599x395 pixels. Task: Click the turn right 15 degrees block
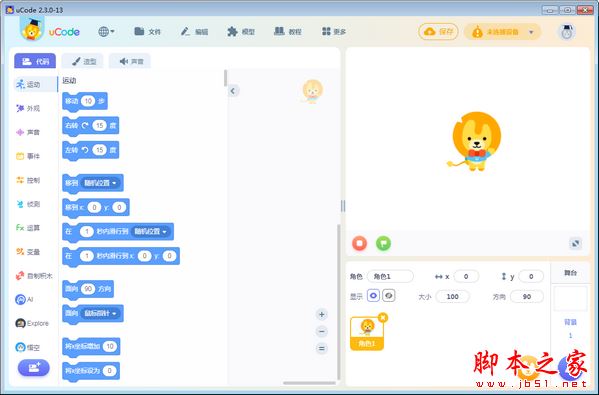tap(91, 126)
